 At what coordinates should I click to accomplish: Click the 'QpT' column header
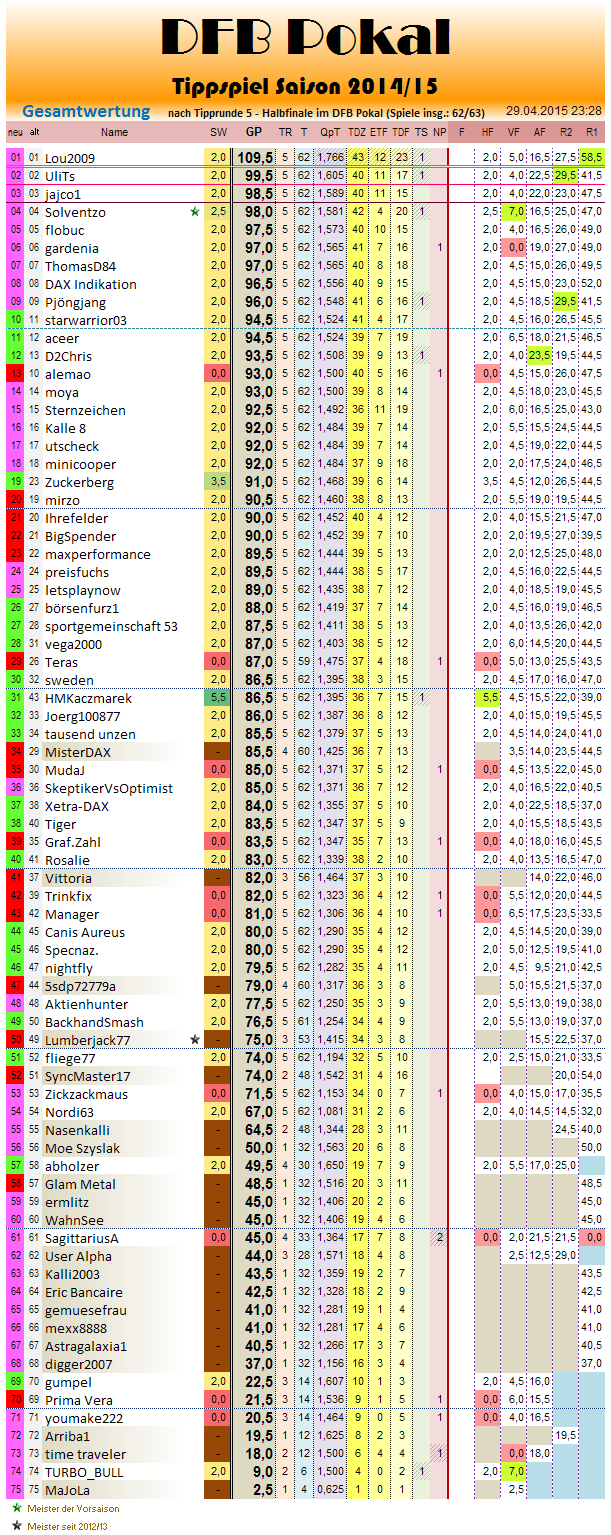tap(330, 133)
